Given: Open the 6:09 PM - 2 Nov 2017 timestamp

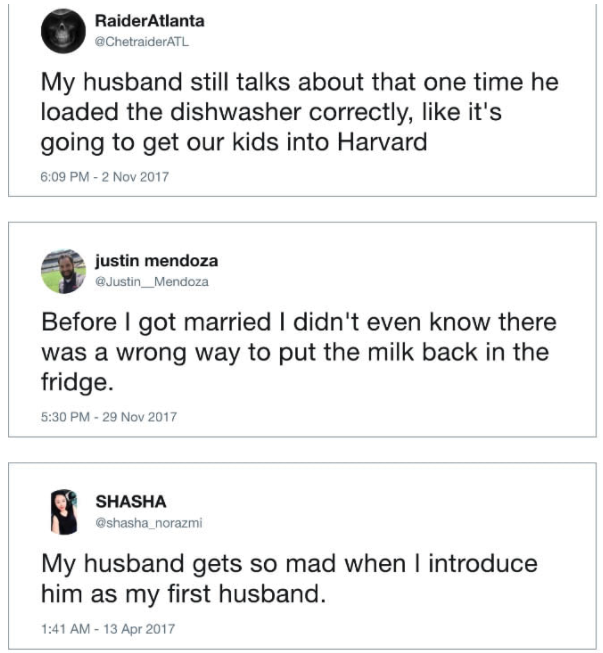Looking at the screenshot, I should pyautogui.click(x=105, y=177).
